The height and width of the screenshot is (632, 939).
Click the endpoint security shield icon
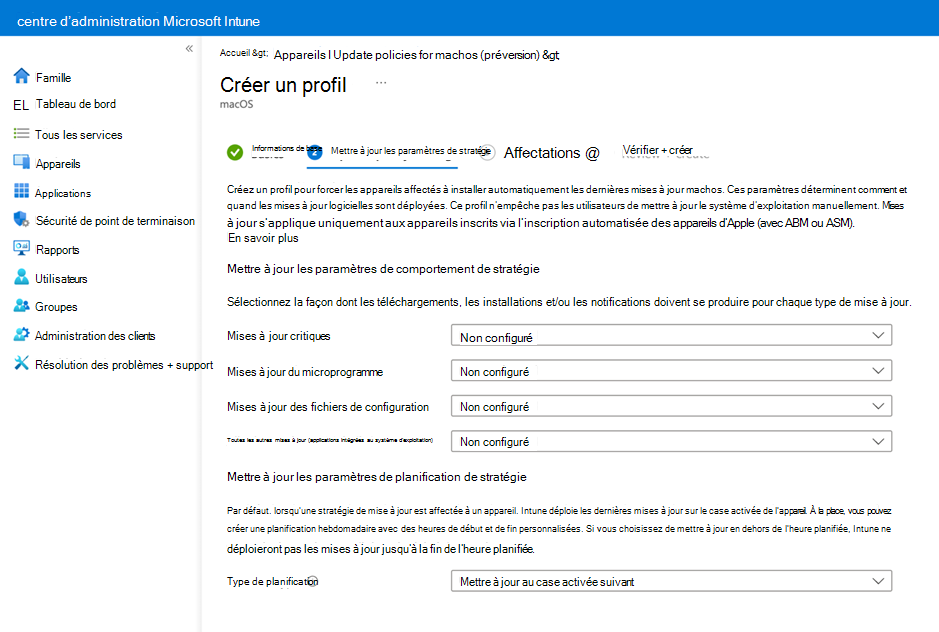22,219
